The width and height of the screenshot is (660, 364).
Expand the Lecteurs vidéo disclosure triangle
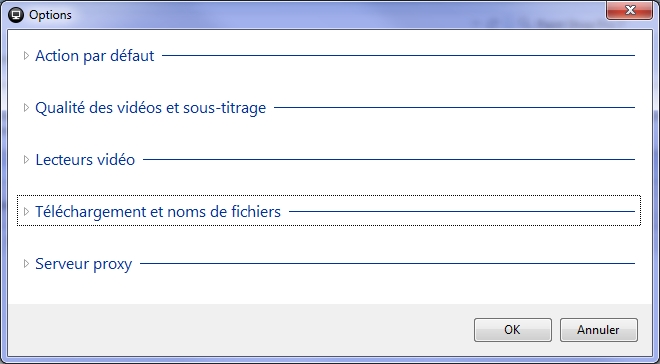[26, 159]
